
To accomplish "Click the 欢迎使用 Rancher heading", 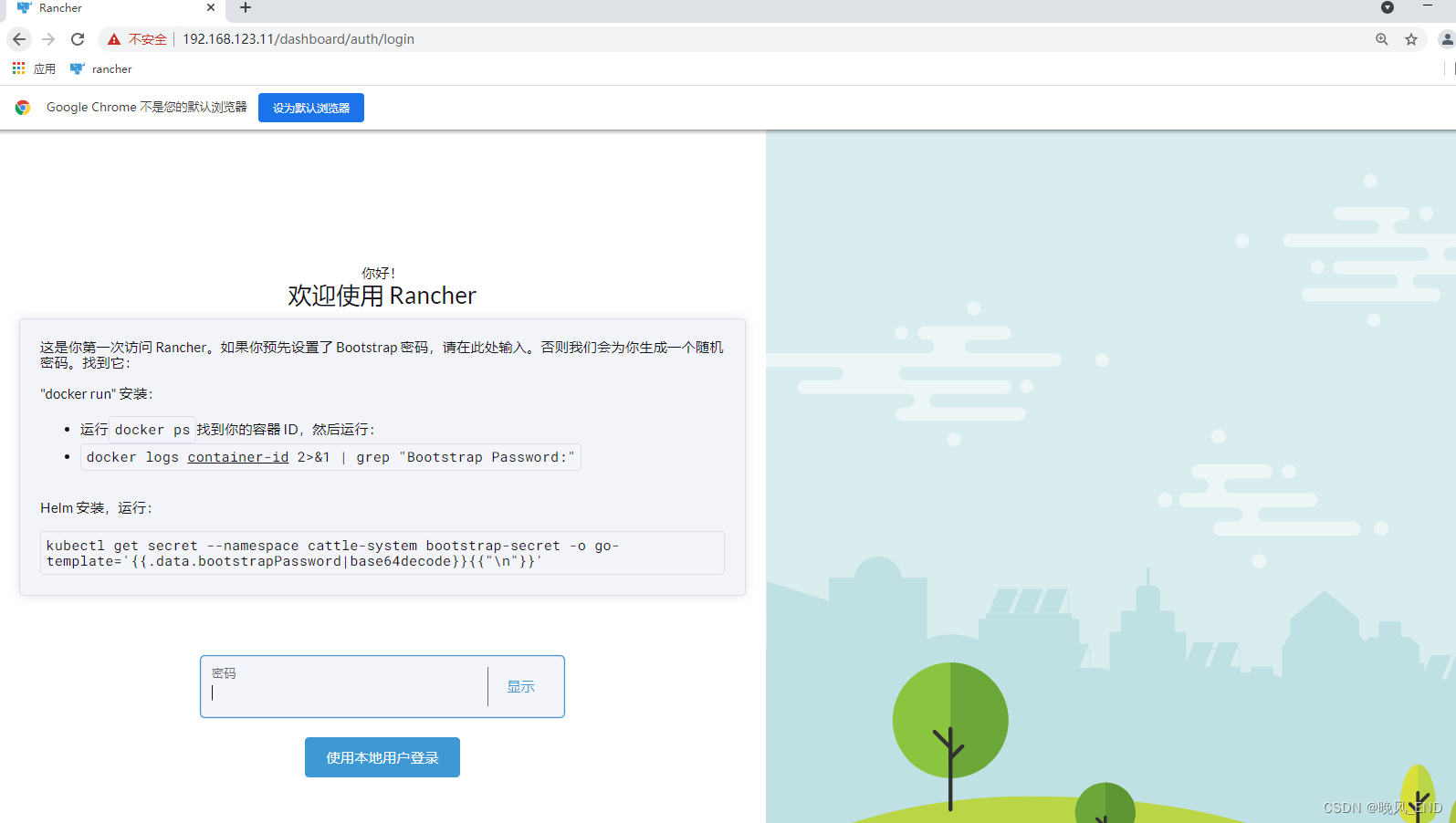I will pyautogui.click(x=382, y=296).
